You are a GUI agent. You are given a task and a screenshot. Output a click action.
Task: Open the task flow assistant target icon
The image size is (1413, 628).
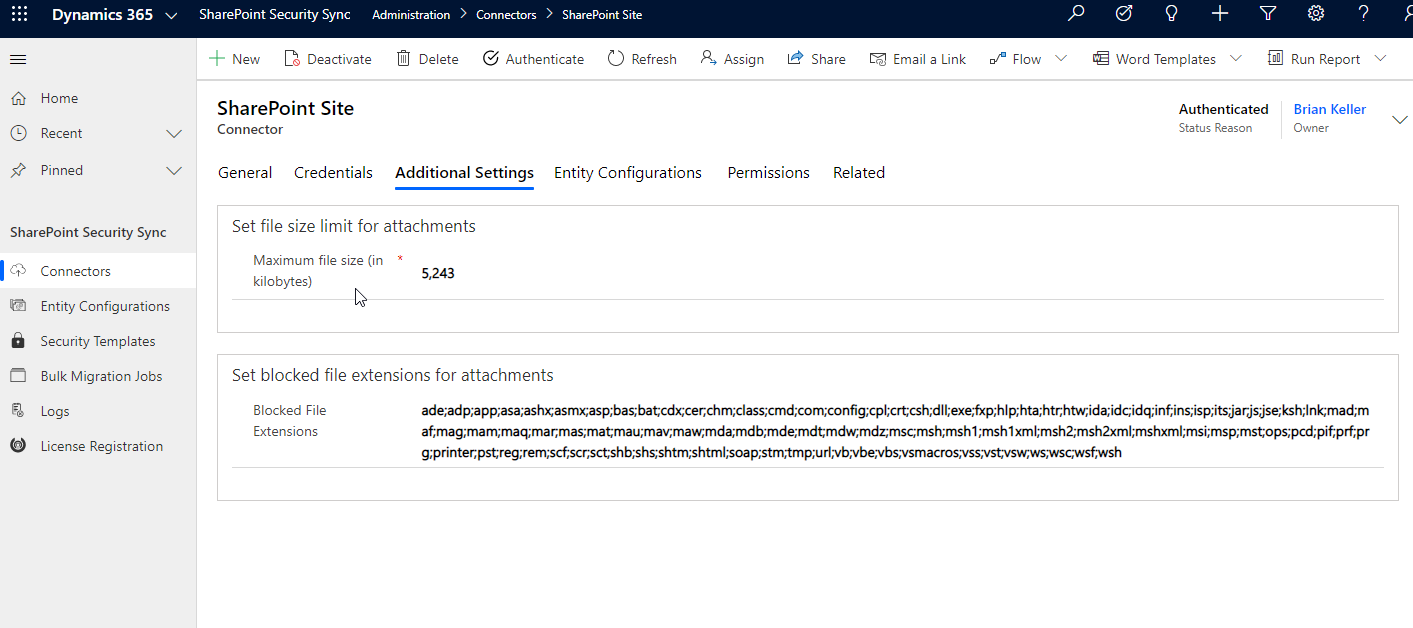pos(1124,14)
